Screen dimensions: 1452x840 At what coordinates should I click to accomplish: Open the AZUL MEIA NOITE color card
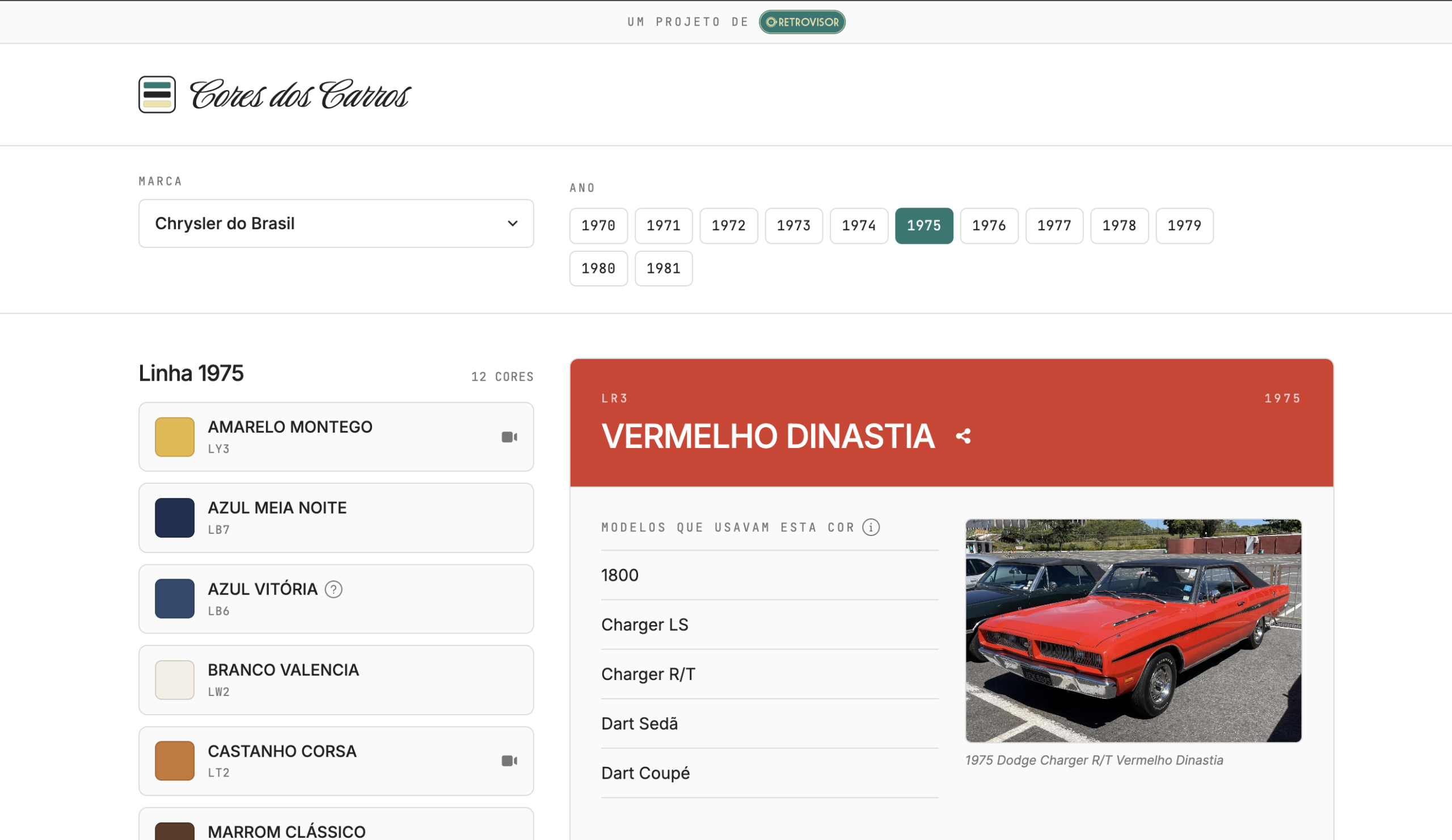[x=336, y=518]
